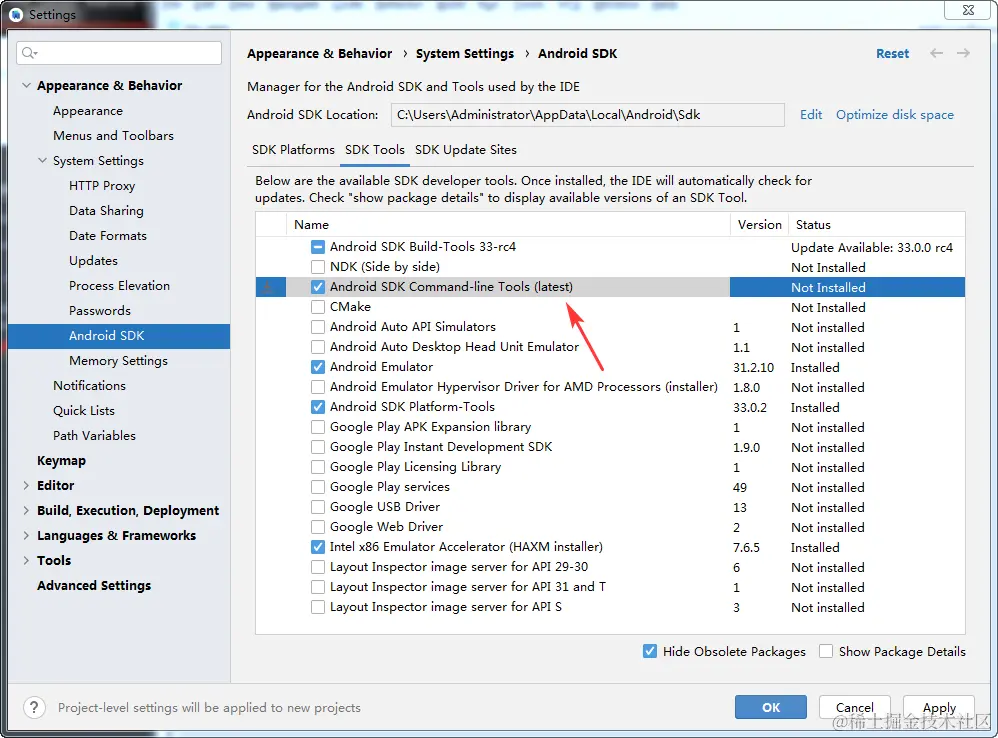Click the Apply button
Image resolution: width=998 pixels, height=738 pixels.
(939, 707)
